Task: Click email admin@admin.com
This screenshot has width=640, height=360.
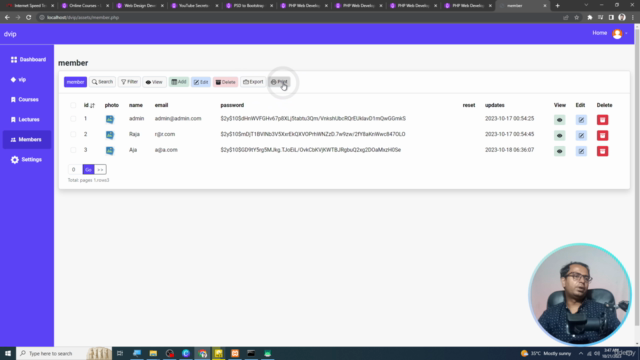Action: (178, 118)
